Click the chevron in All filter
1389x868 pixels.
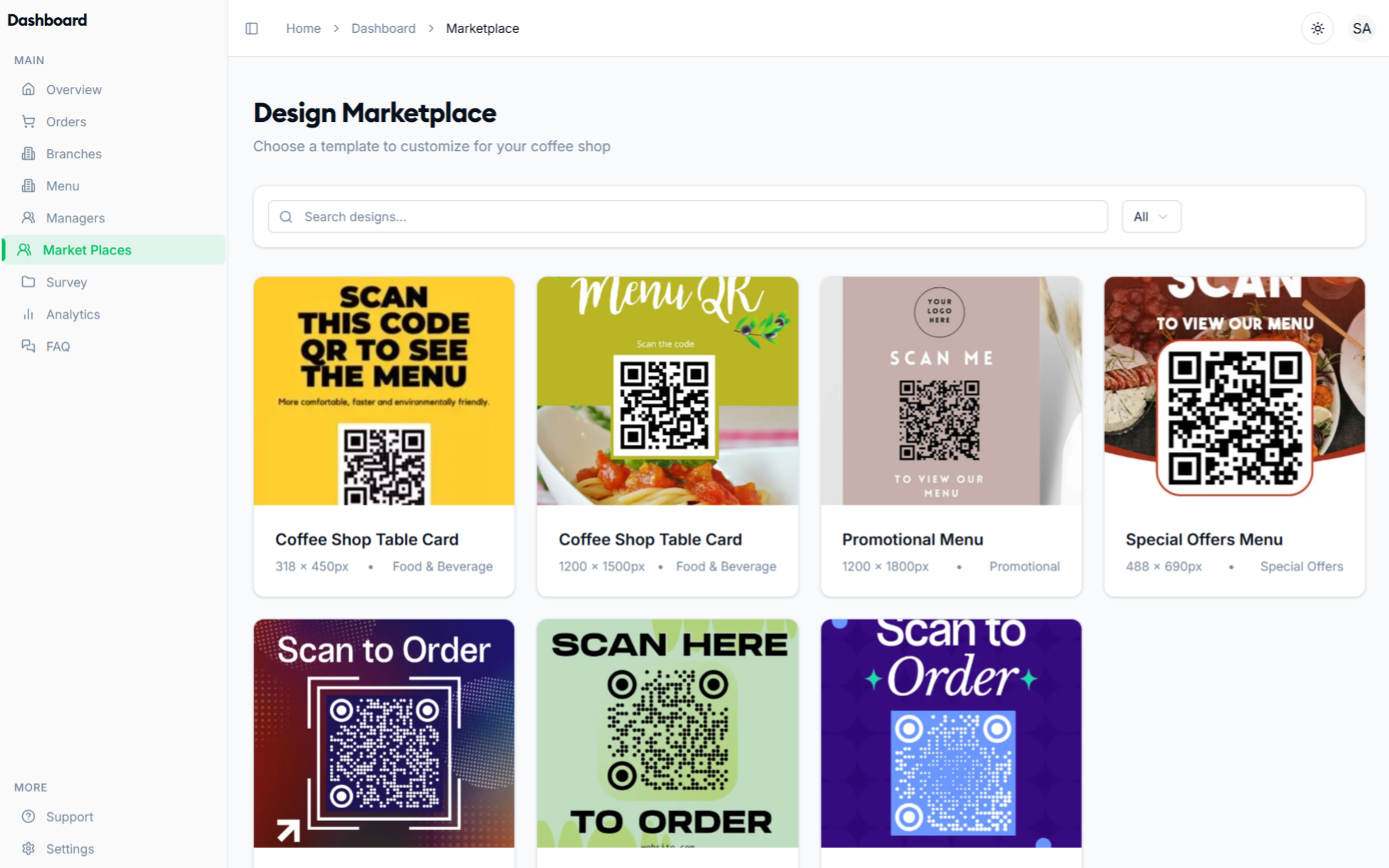tap(1163, 217)
